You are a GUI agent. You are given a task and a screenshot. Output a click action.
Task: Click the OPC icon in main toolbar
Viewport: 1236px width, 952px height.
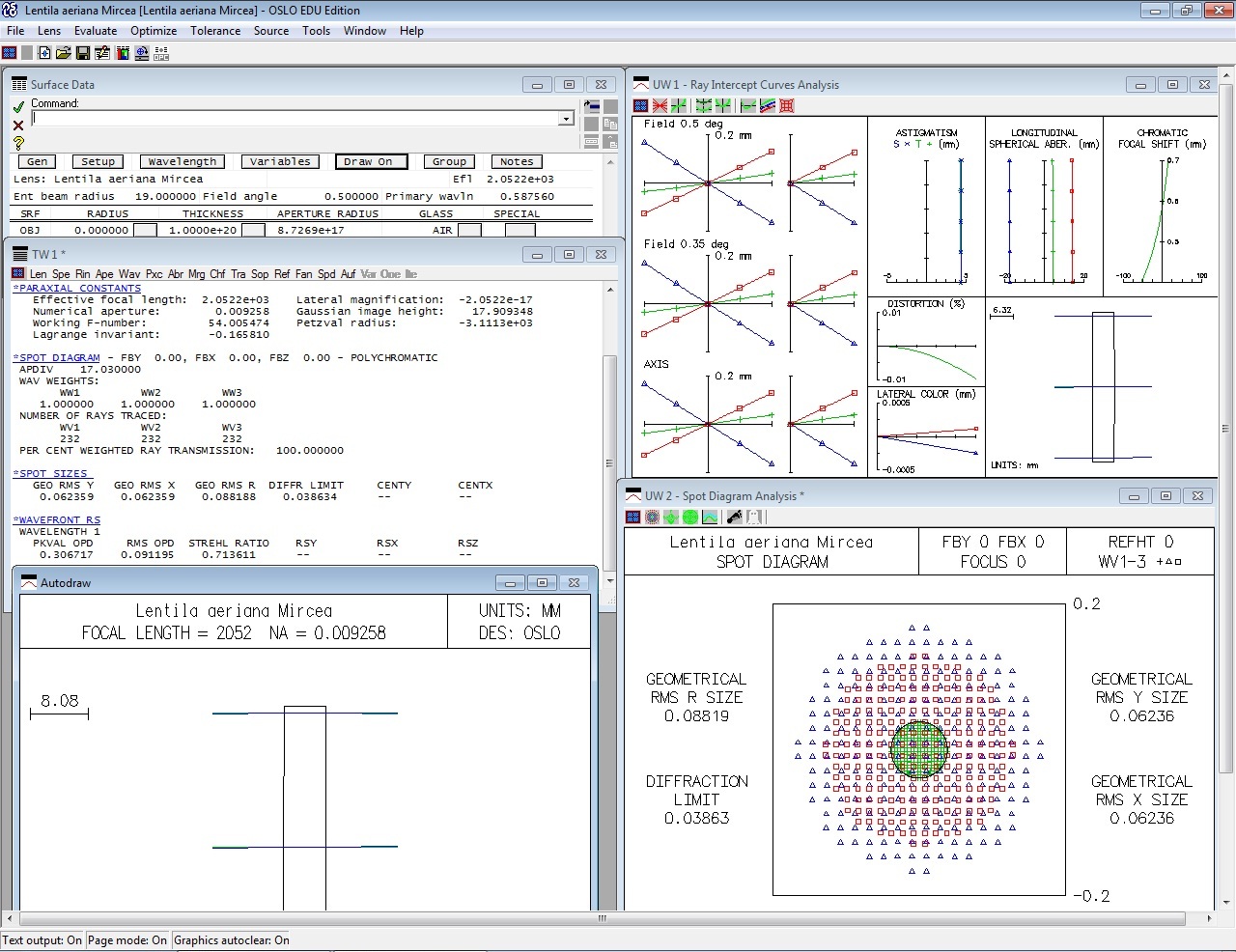[x=161, y=53]
